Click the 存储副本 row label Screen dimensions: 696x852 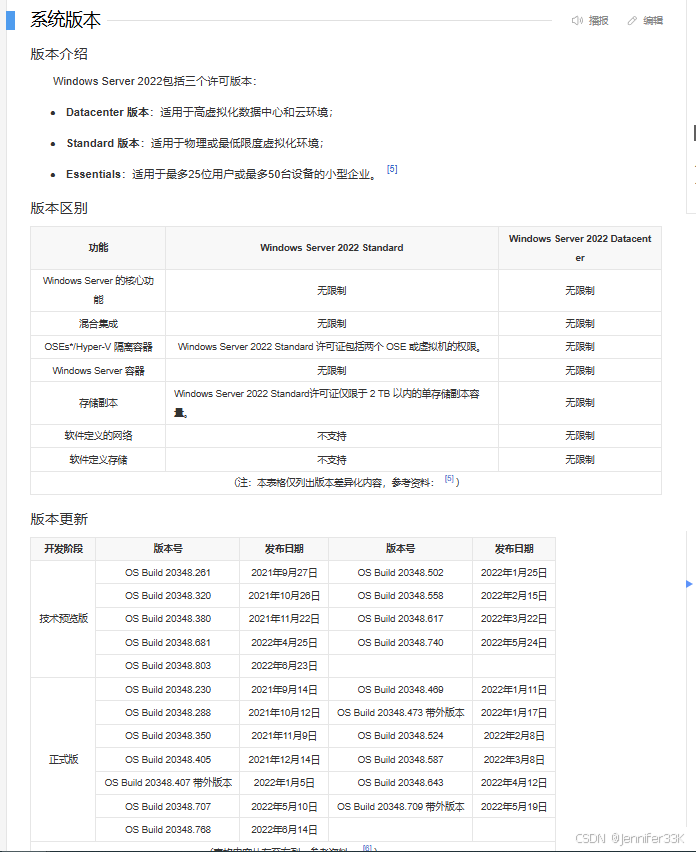click(x=98, y=403)
